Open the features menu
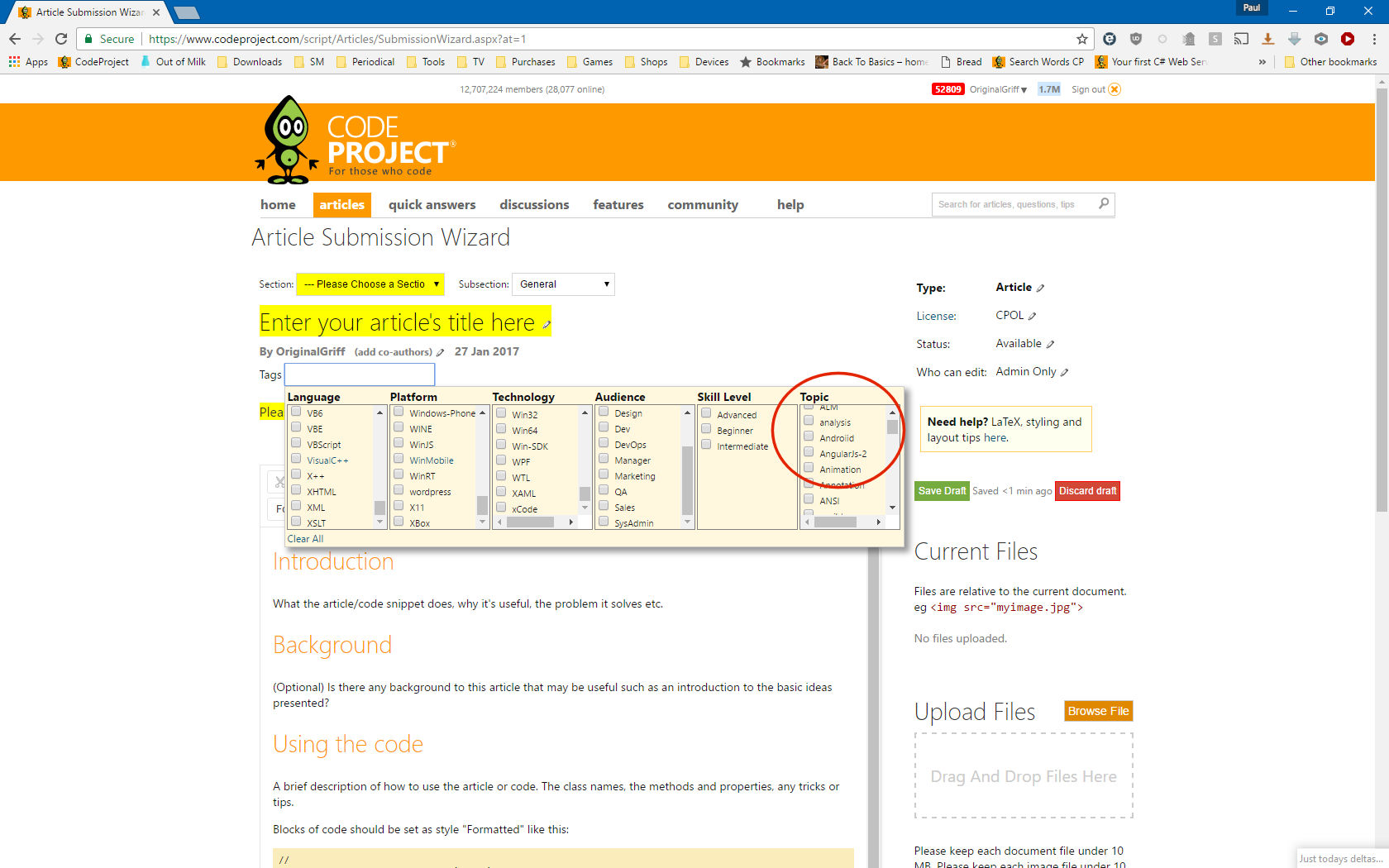This screenshot has height=868, width=1389. point(618,205)
